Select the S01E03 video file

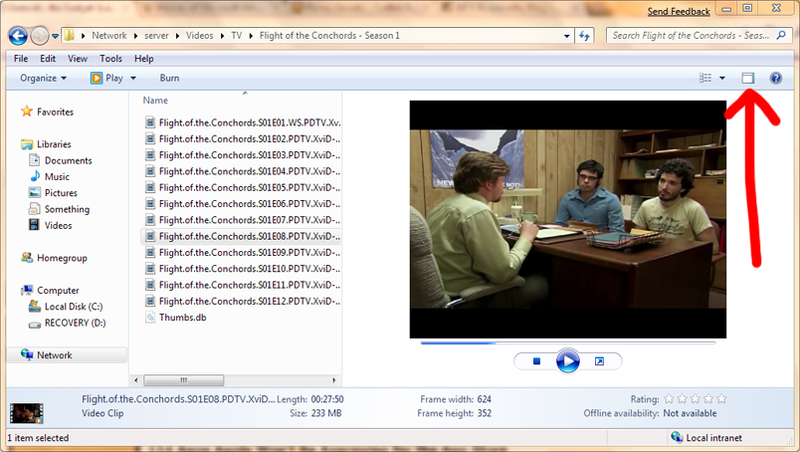(x=242, y=155)
